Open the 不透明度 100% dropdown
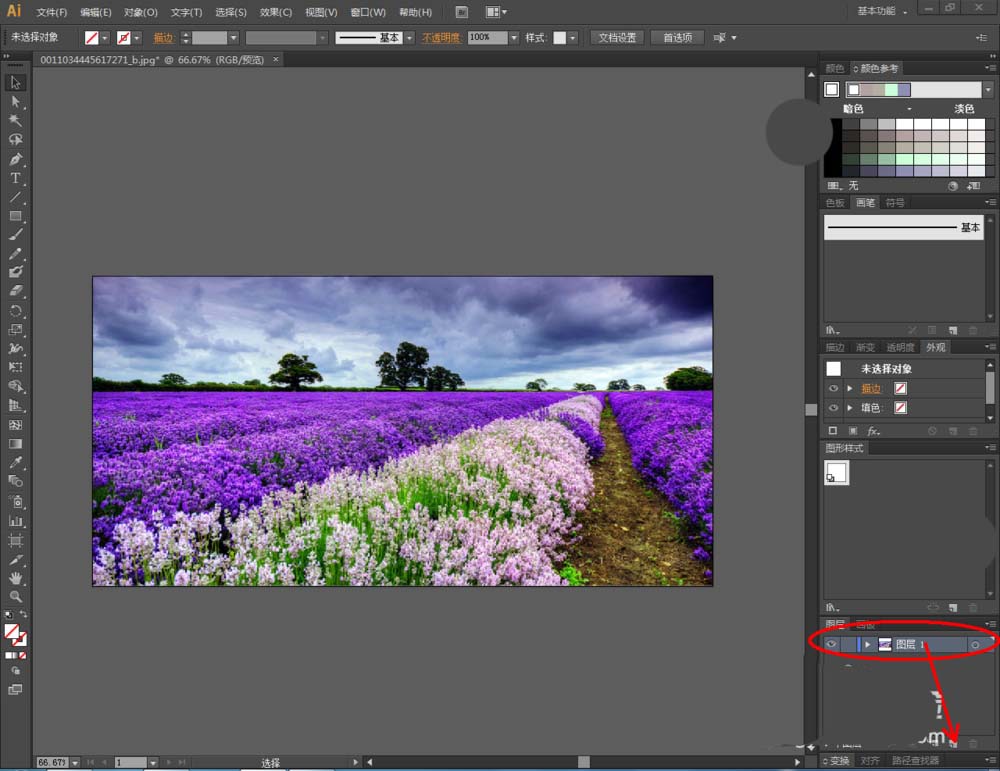The height and width of the screenshot is (771, 1000). (514, 38)
